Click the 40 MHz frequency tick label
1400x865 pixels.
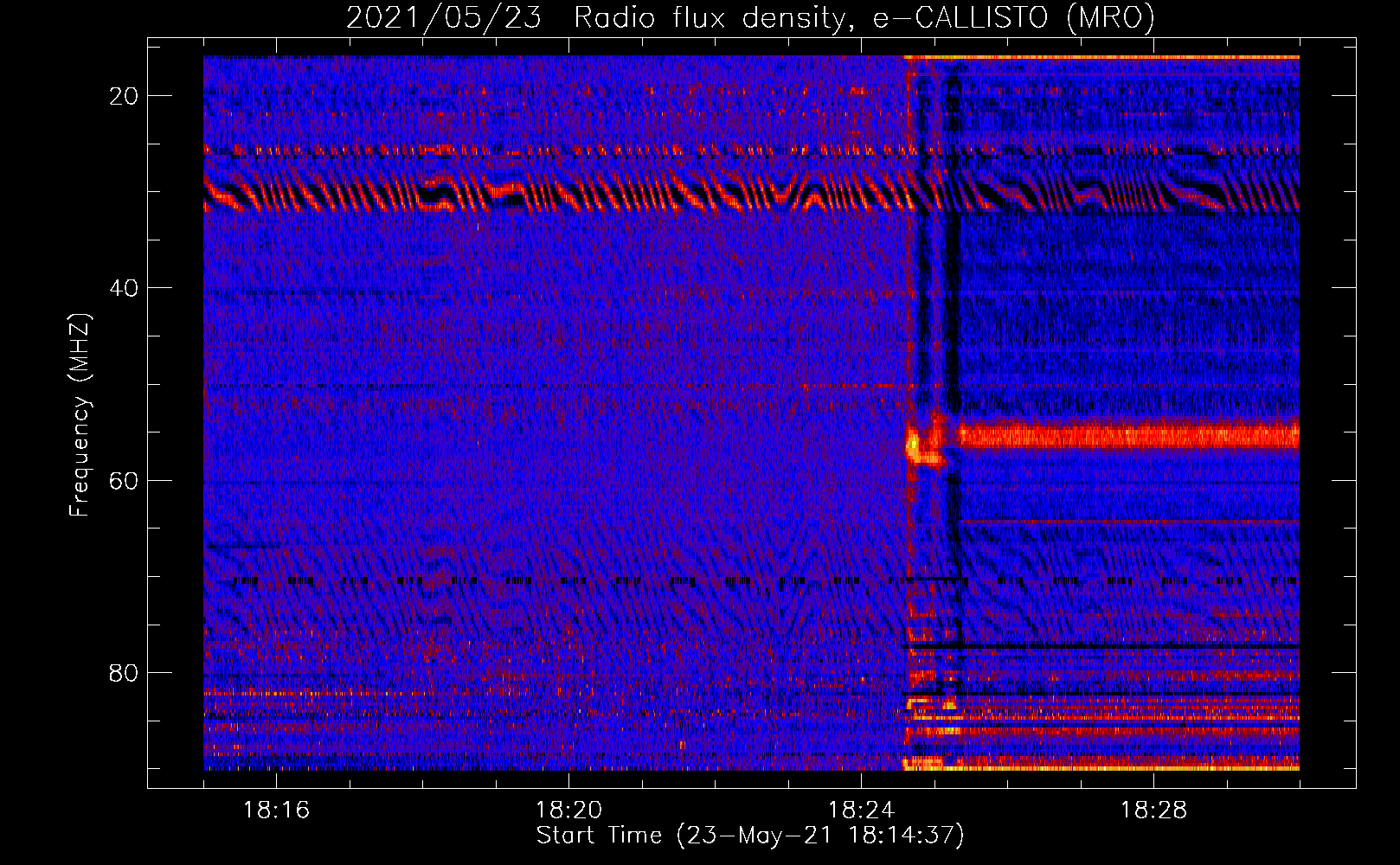[x=124, y=287]
